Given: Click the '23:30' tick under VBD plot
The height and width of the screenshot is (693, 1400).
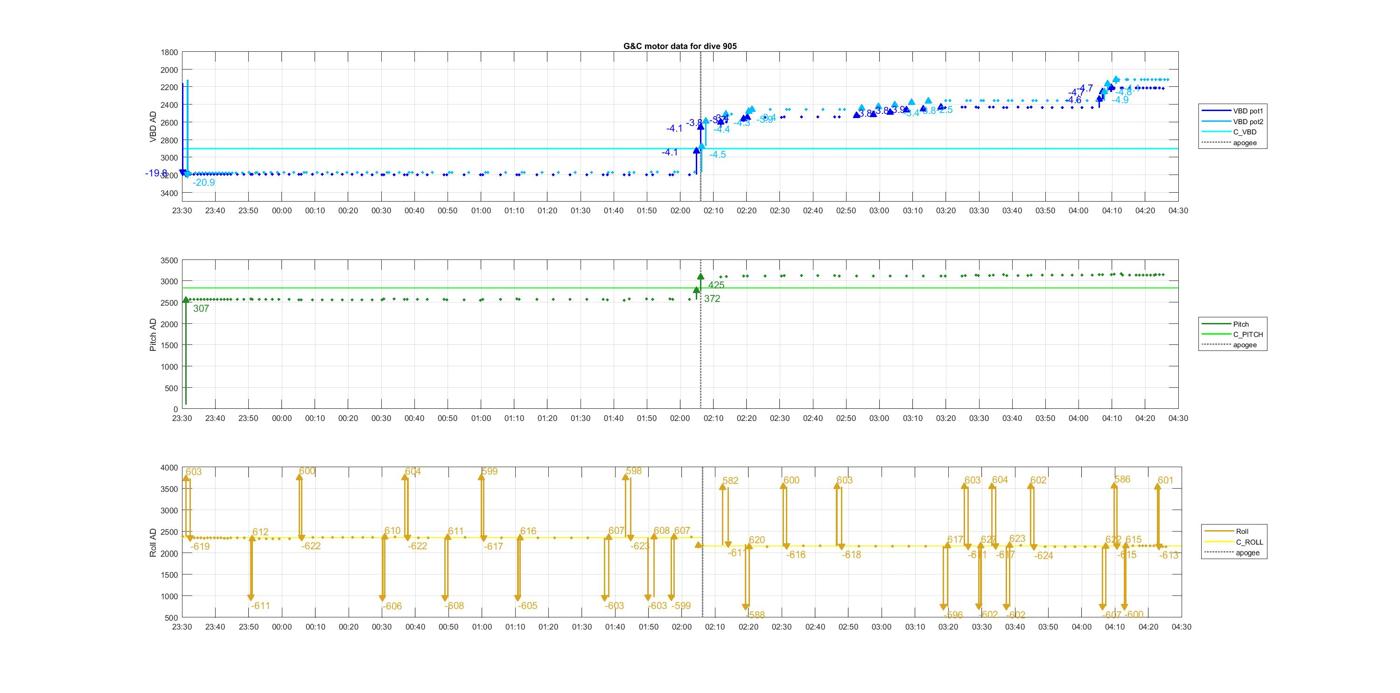Looking at the screenshot, I should (x=182, y=210).
